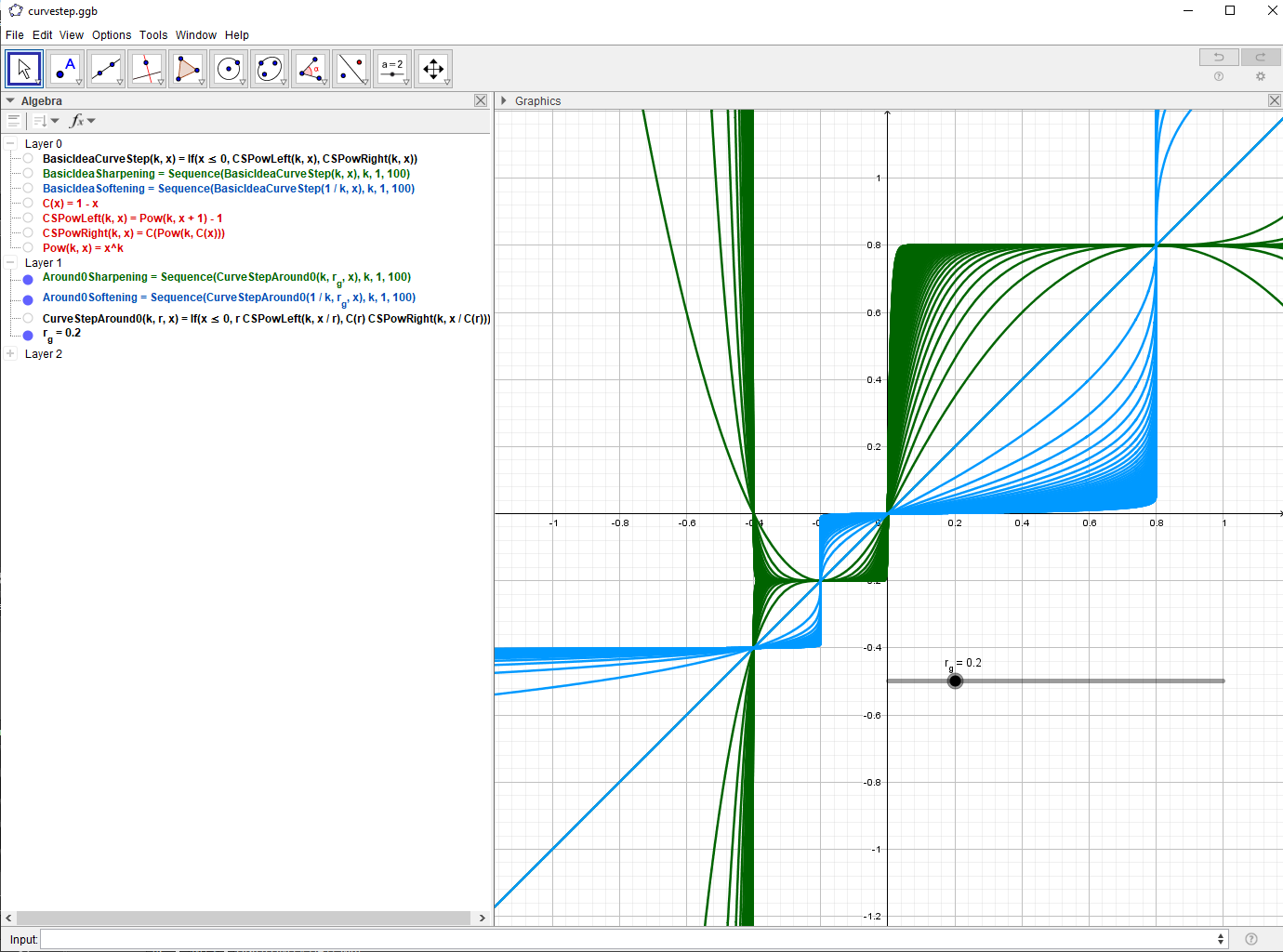The width and height of the screenshot is (1283, 952).
Task: Select the r_g = 0.2 row in Algebra
Action: tap(61, 335)
